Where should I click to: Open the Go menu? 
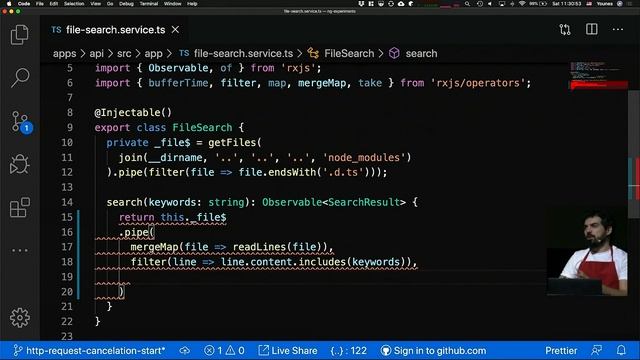pyautogui.click(x=110, y=4)
